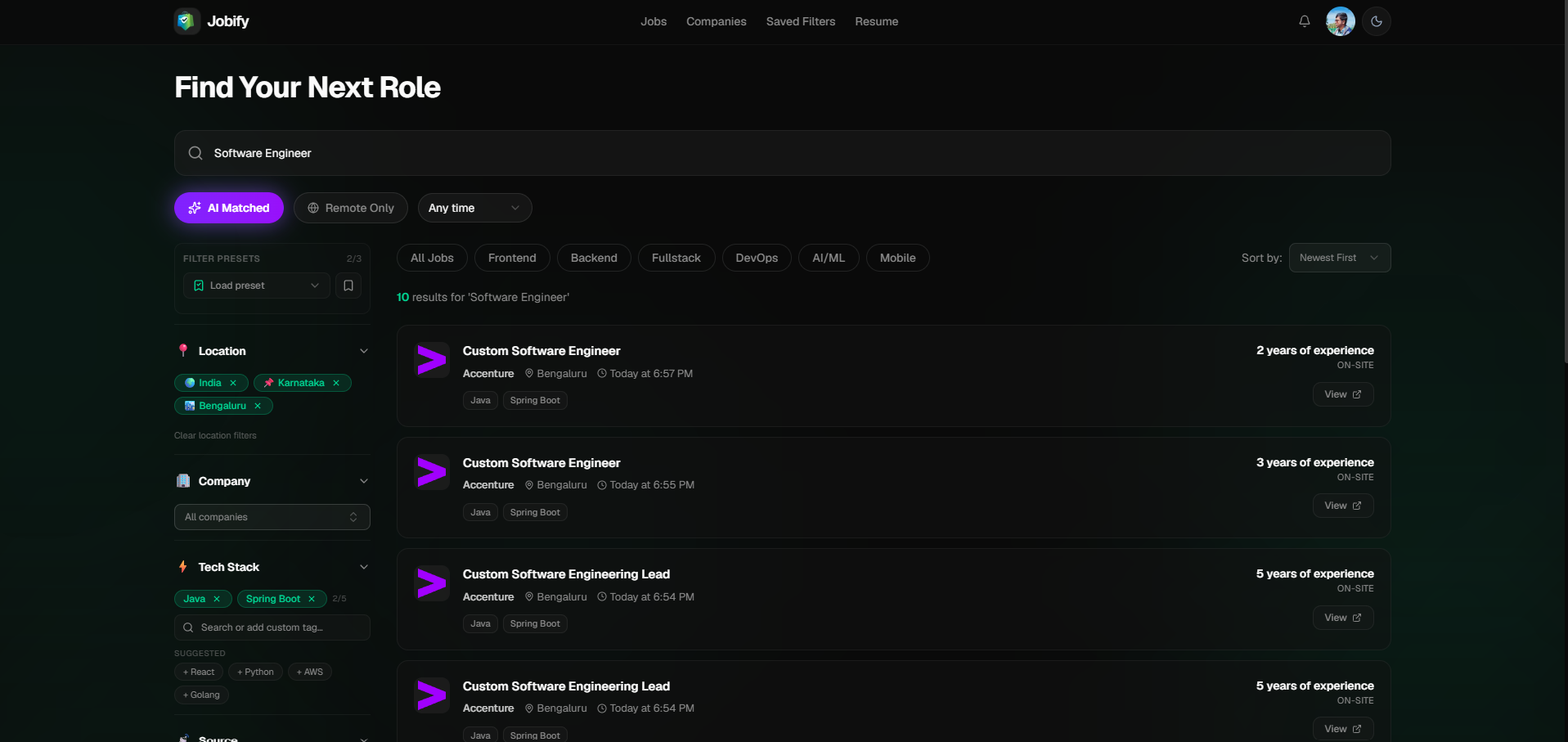The height and width of the screenshot is (742, 1568).
Task: Select the All Jobs category tab
Action: 432,258
